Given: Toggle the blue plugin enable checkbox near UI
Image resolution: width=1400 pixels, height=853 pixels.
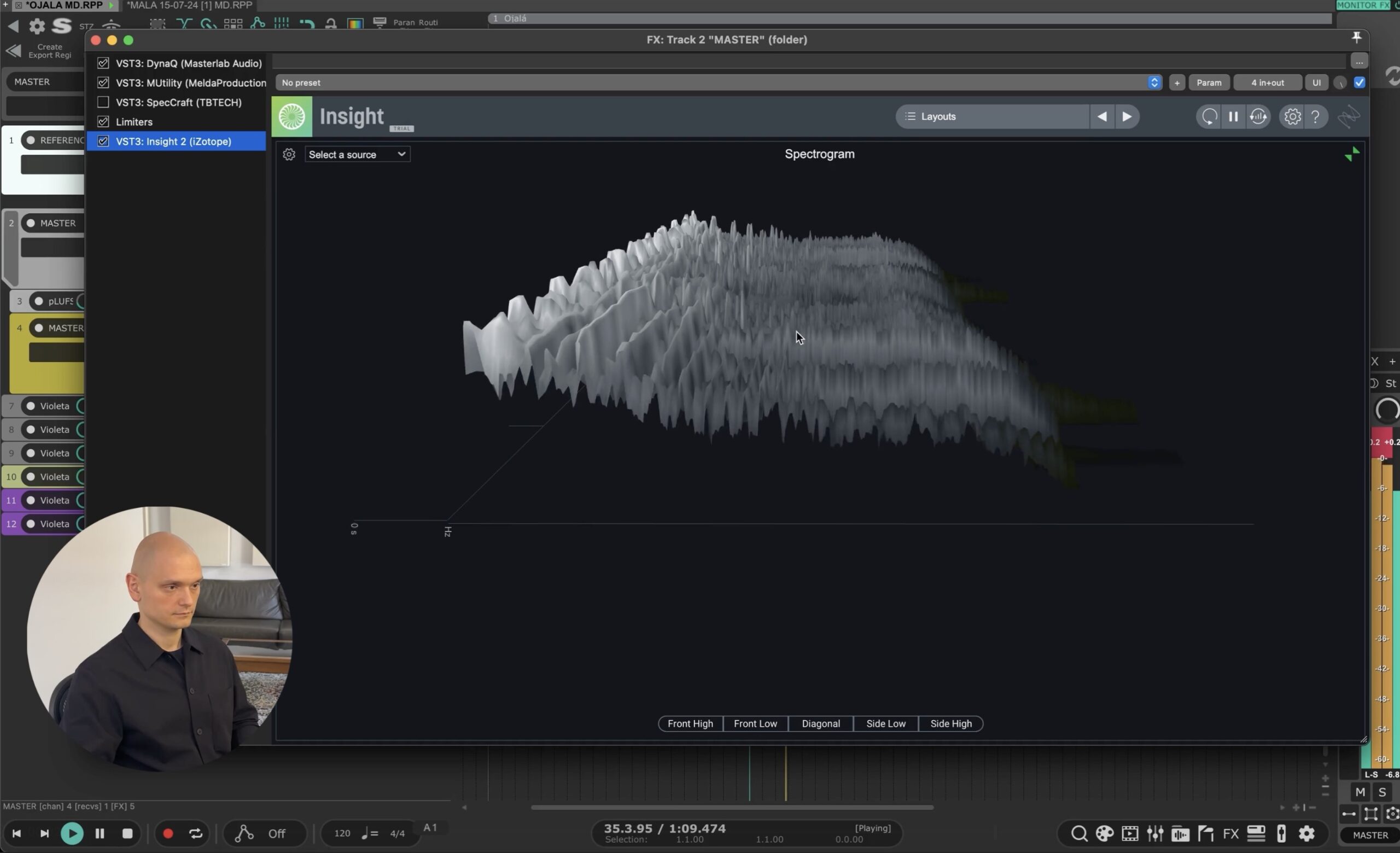Looking at the screenshot, I should click(x=1359, y=83).
